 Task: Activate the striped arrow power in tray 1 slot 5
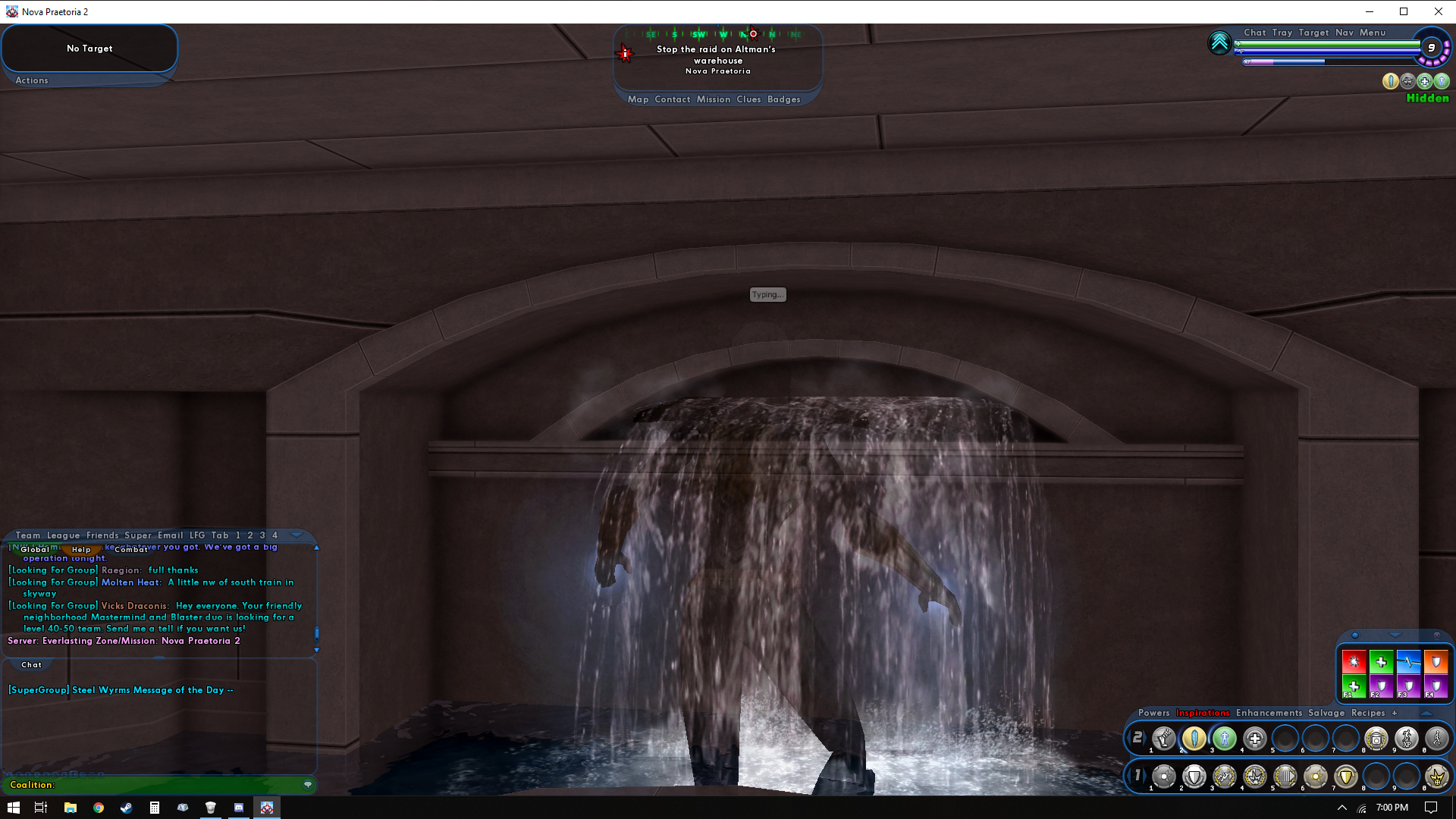pyautogui.click(x=1285, y=777)
